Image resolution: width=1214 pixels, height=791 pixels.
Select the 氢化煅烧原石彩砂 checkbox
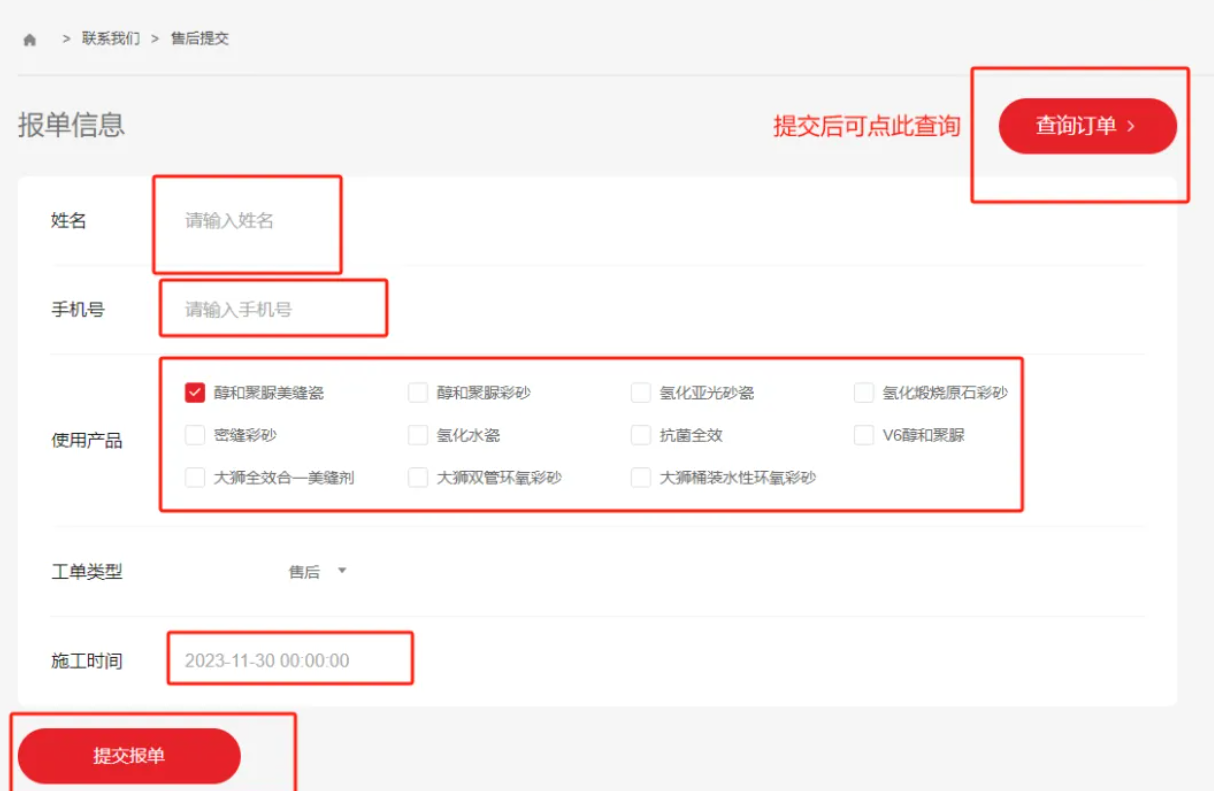tap(864, 393)
